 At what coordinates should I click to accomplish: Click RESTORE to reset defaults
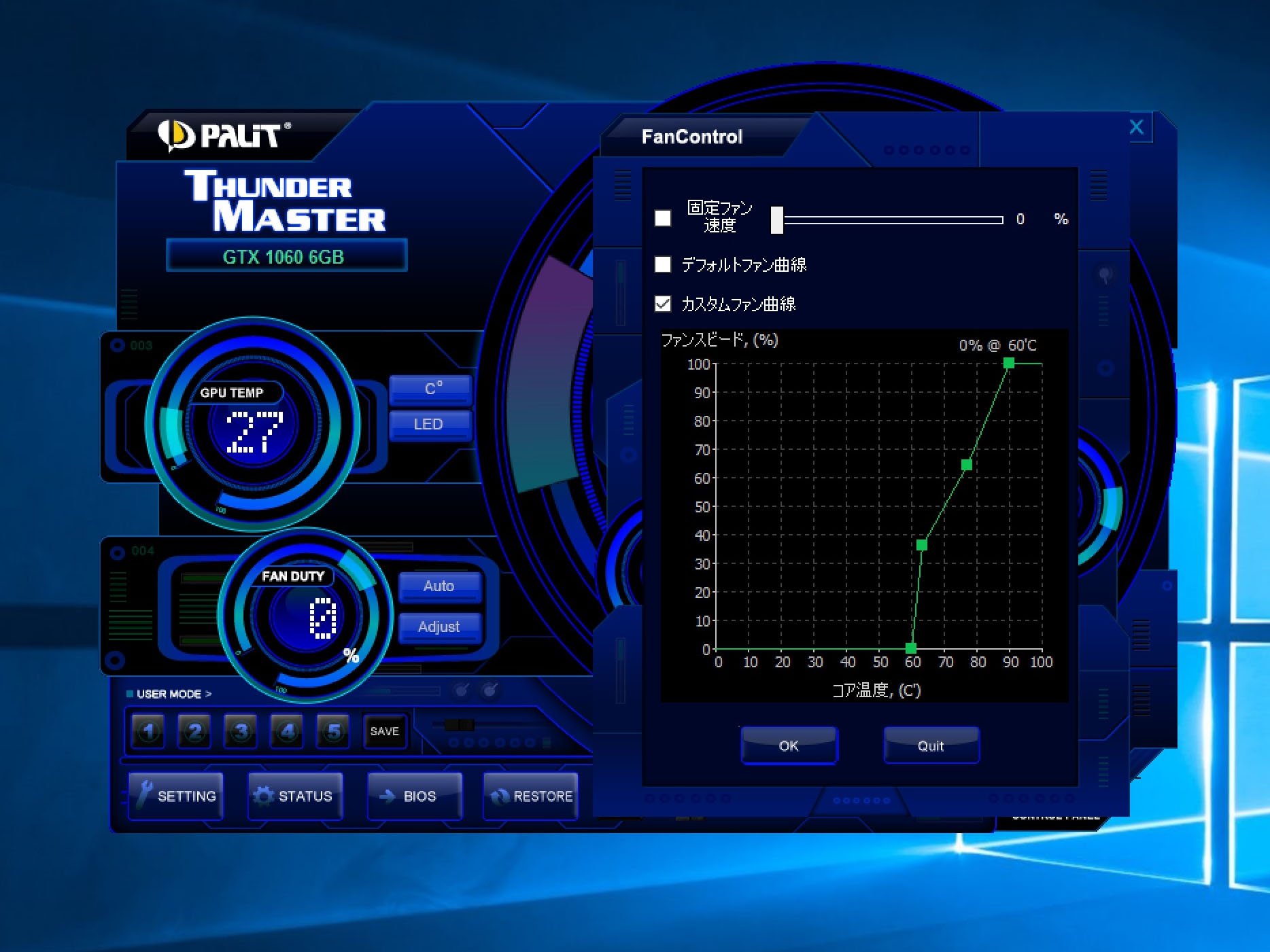[531, 796]
